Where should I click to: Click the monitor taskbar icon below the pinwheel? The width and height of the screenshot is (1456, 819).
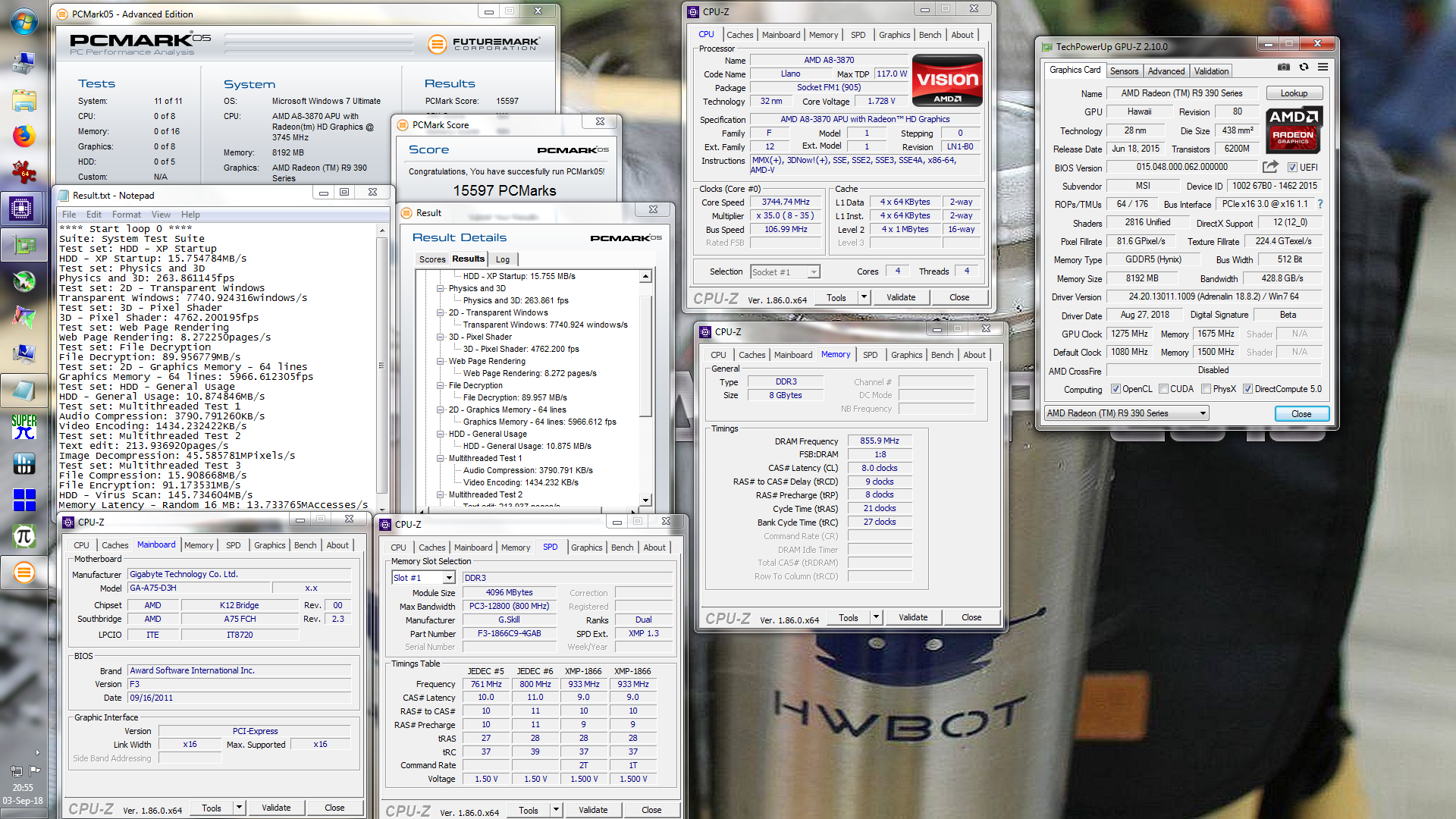[24, 354]
